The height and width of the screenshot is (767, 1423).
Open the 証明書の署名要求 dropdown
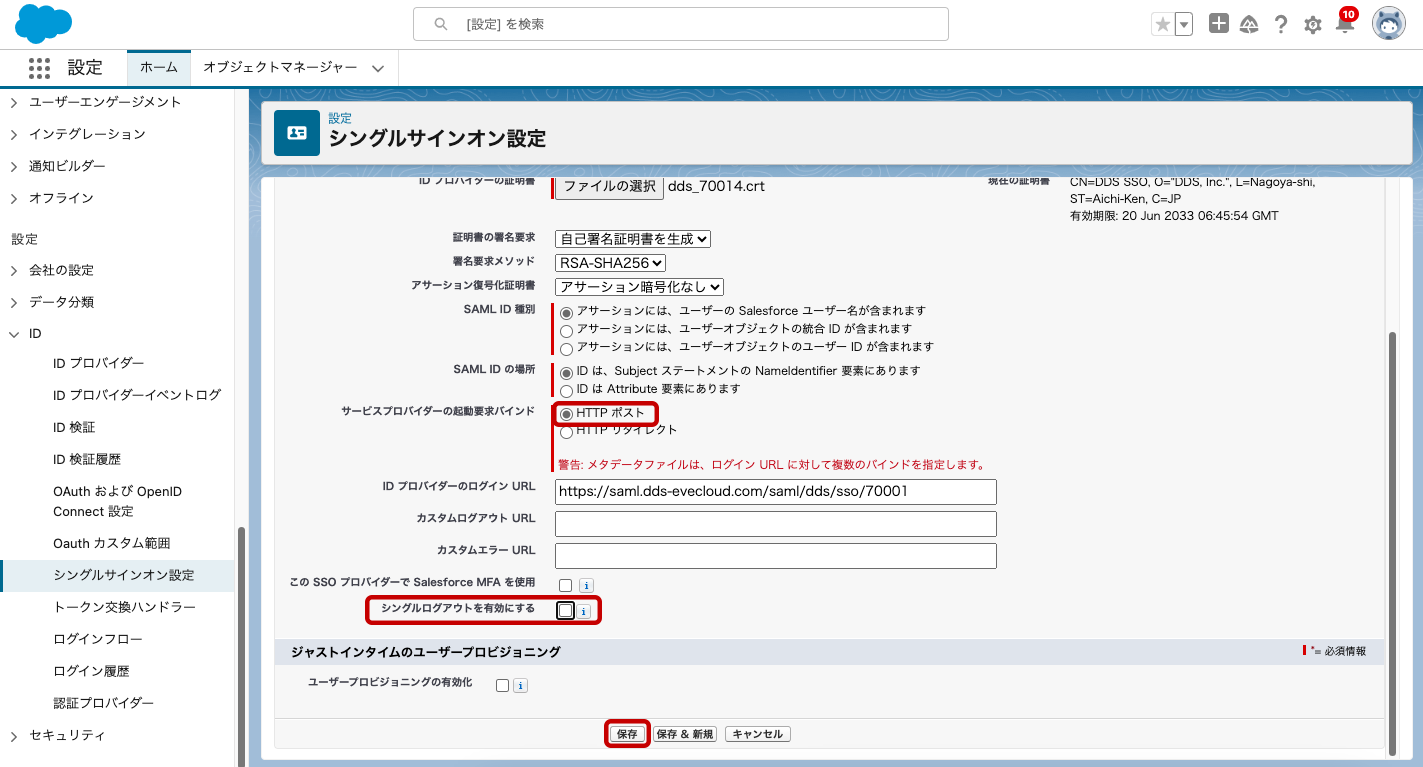[x=633, y=239]
